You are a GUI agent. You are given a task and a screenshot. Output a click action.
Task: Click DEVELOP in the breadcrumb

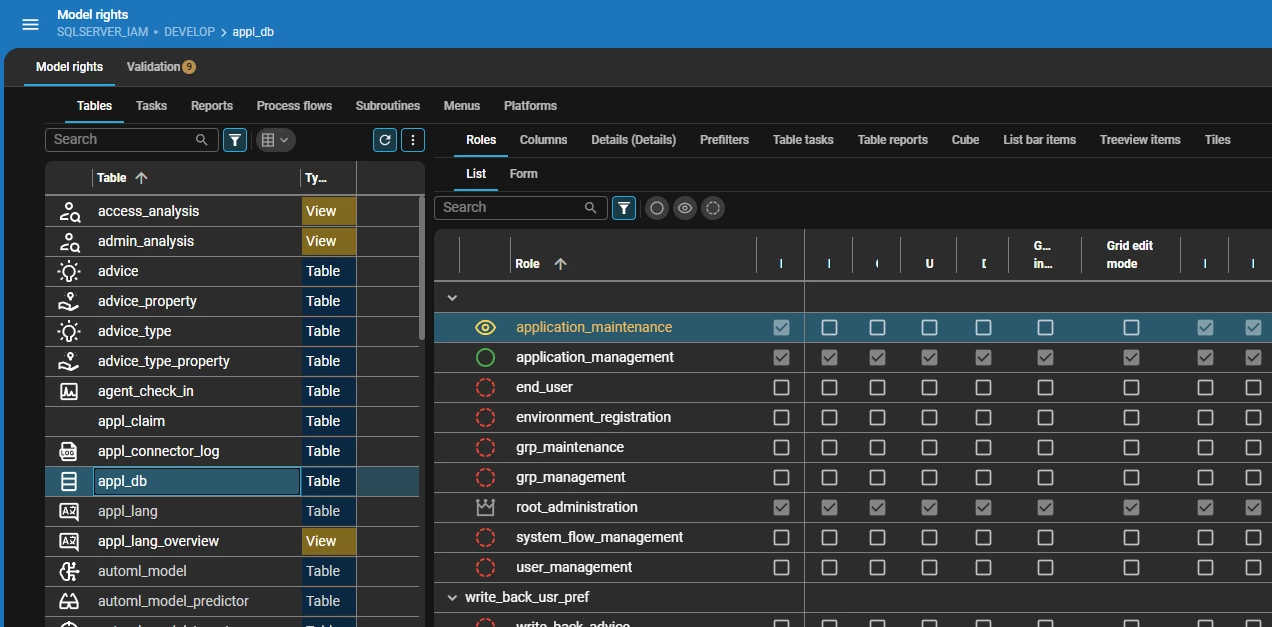pyautogui.click(x=189, y=32)
